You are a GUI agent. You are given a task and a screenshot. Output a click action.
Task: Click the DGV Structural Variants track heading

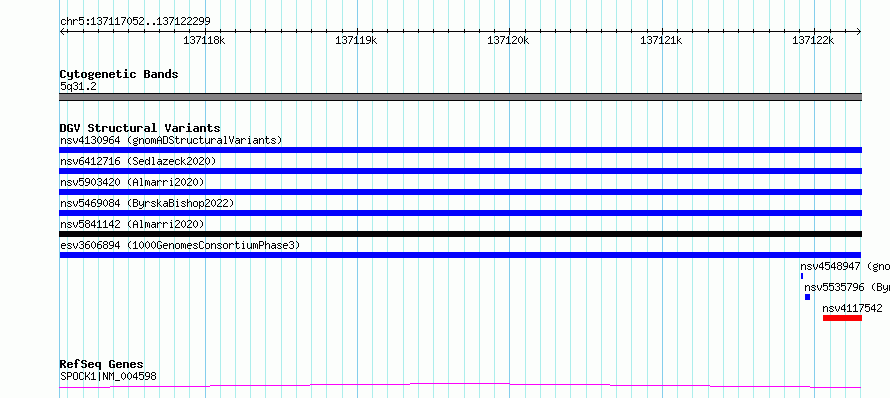140,128
